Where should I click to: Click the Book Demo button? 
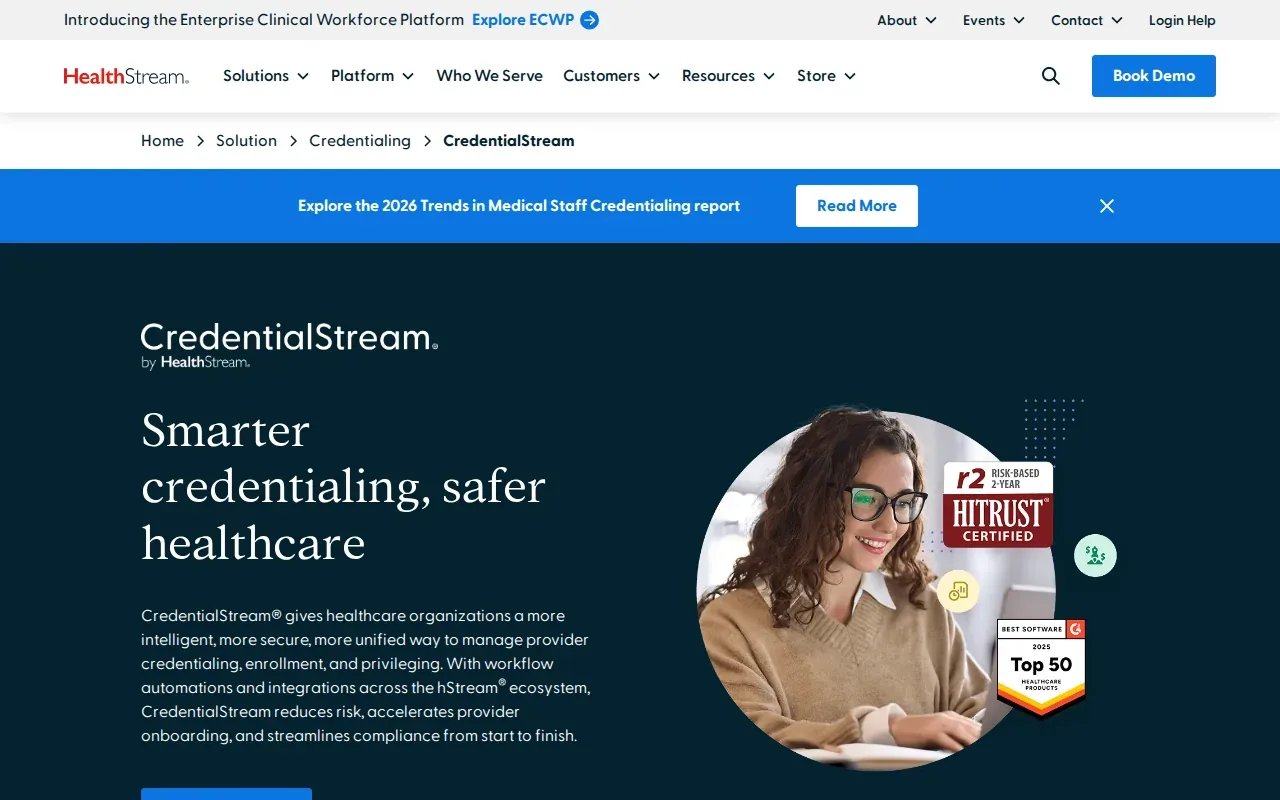point(1154,76)
